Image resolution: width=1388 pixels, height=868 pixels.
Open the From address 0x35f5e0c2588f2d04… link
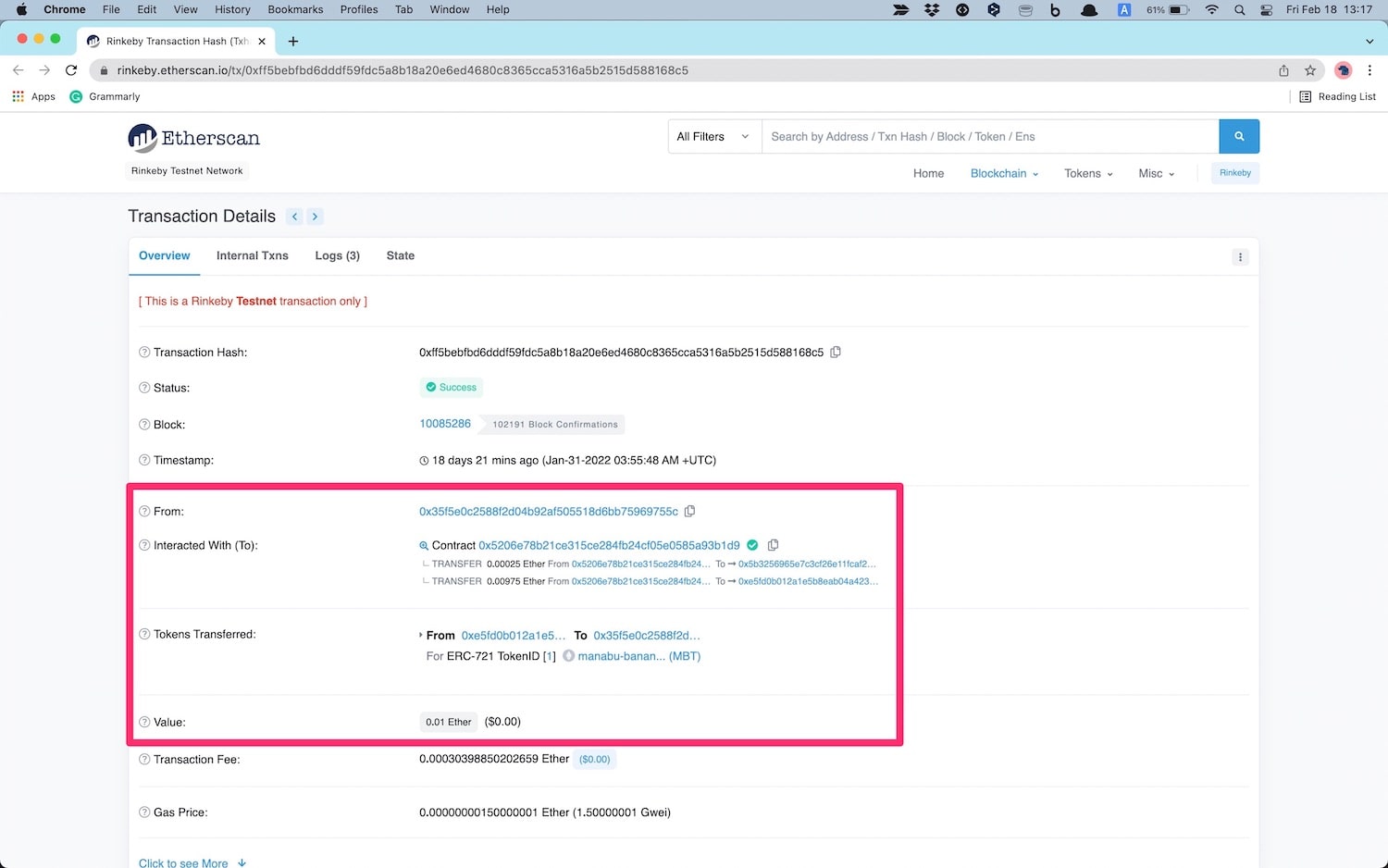[x=549, y=511]
